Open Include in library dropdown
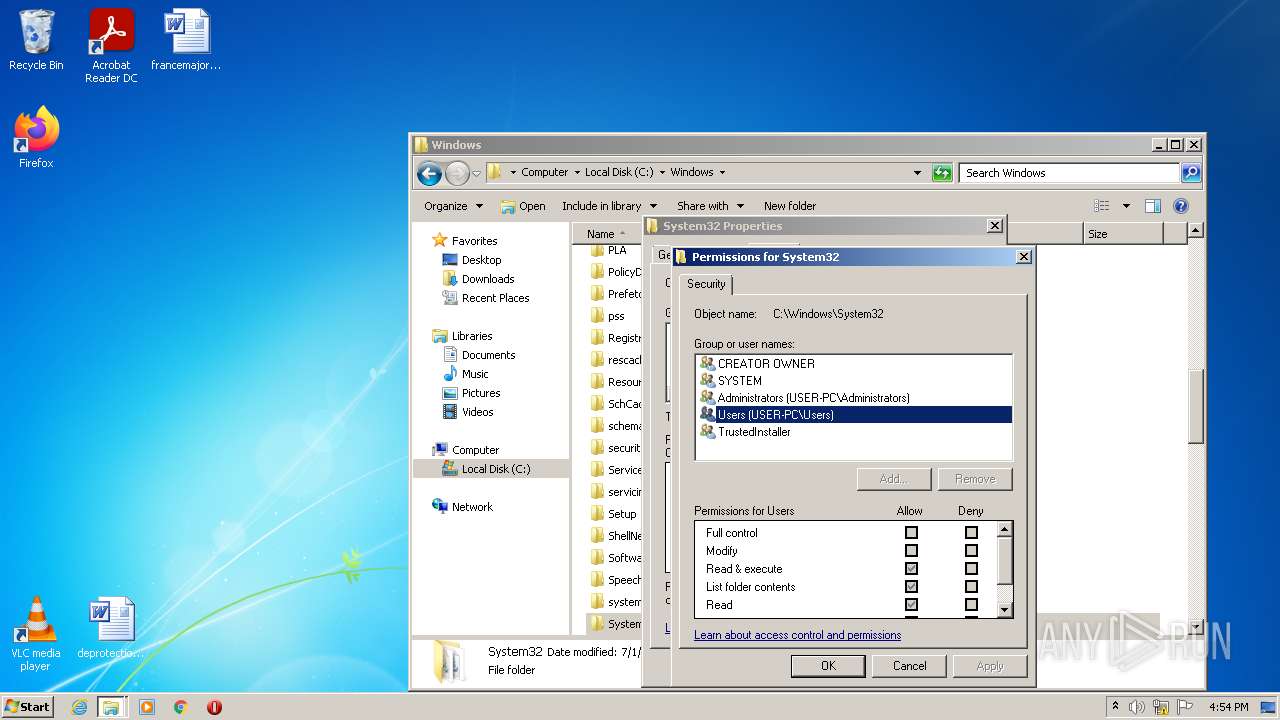 (610, 206)
